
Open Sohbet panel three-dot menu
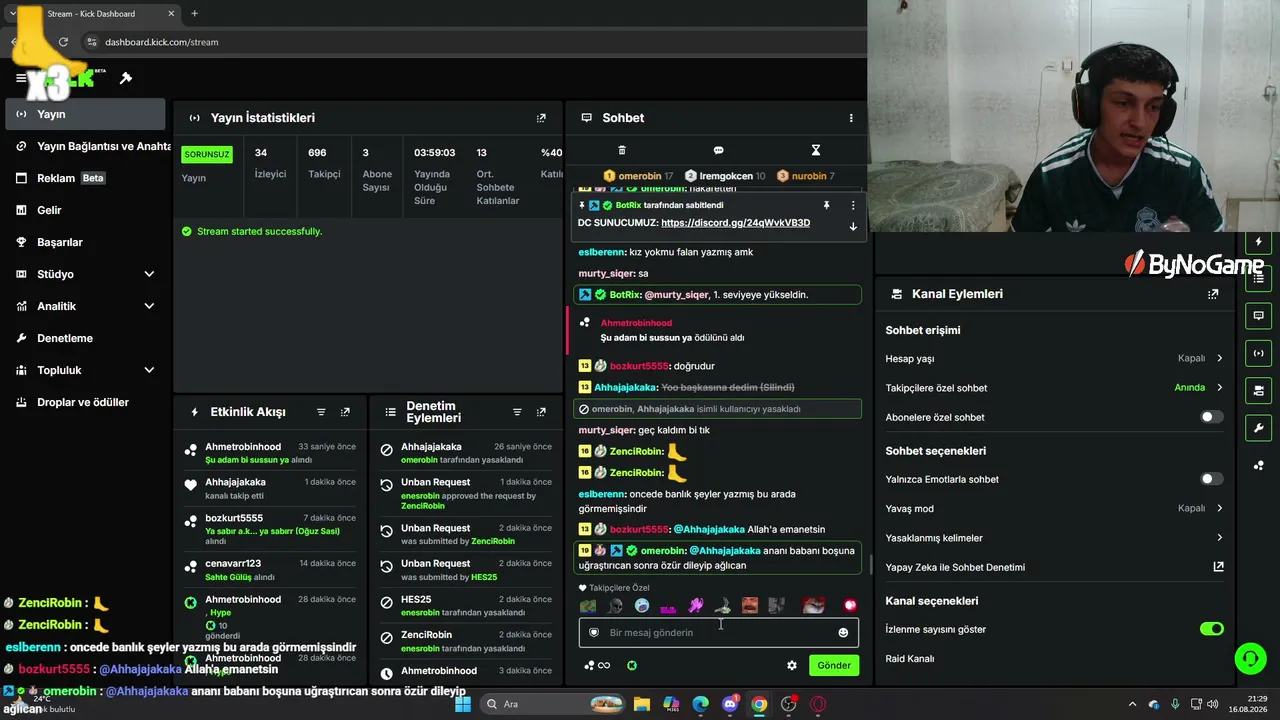click(x=851, y=118)
